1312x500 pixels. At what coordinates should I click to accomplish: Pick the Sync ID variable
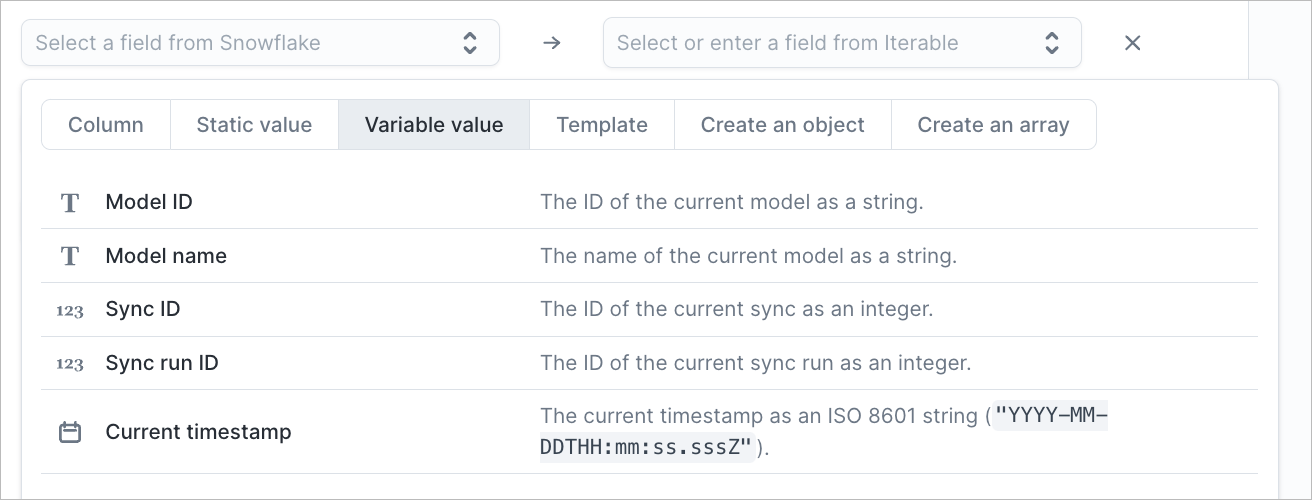(x=649, y=310)
